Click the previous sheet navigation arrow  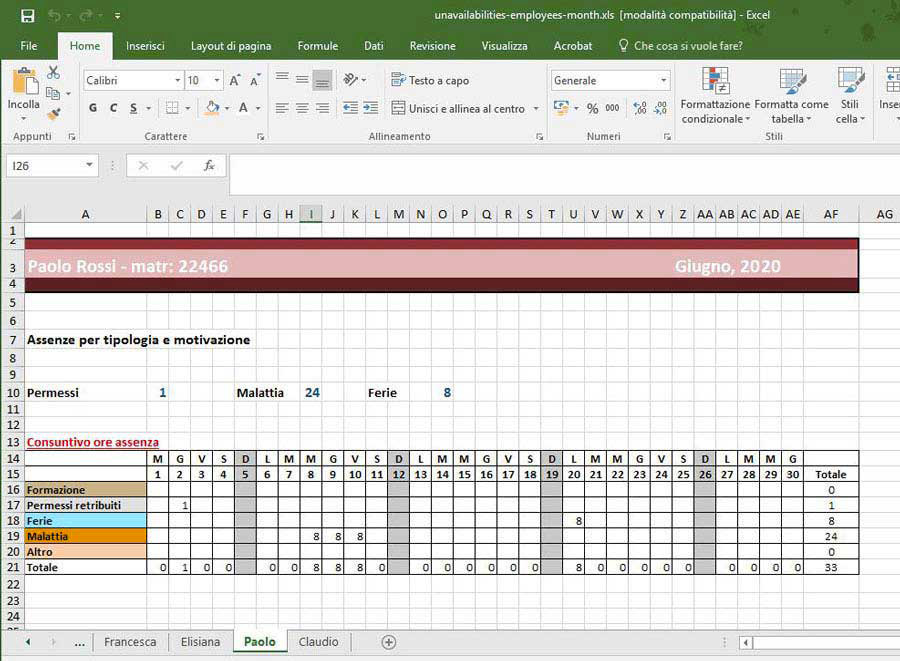(28, 642)
